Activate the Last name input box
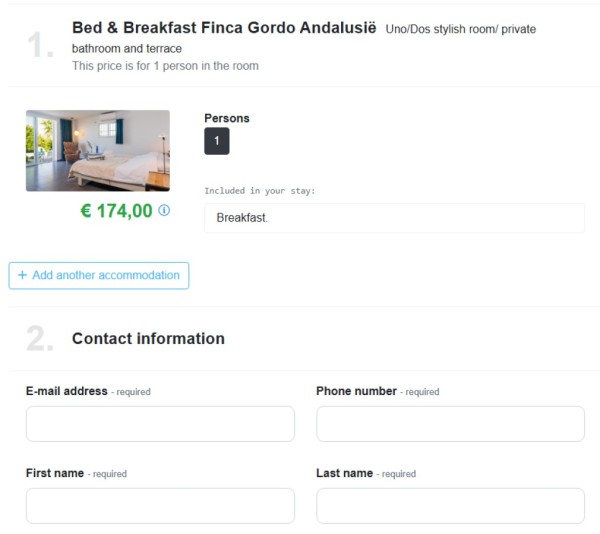Screen dimensions: 600x534 coord(450,506)
